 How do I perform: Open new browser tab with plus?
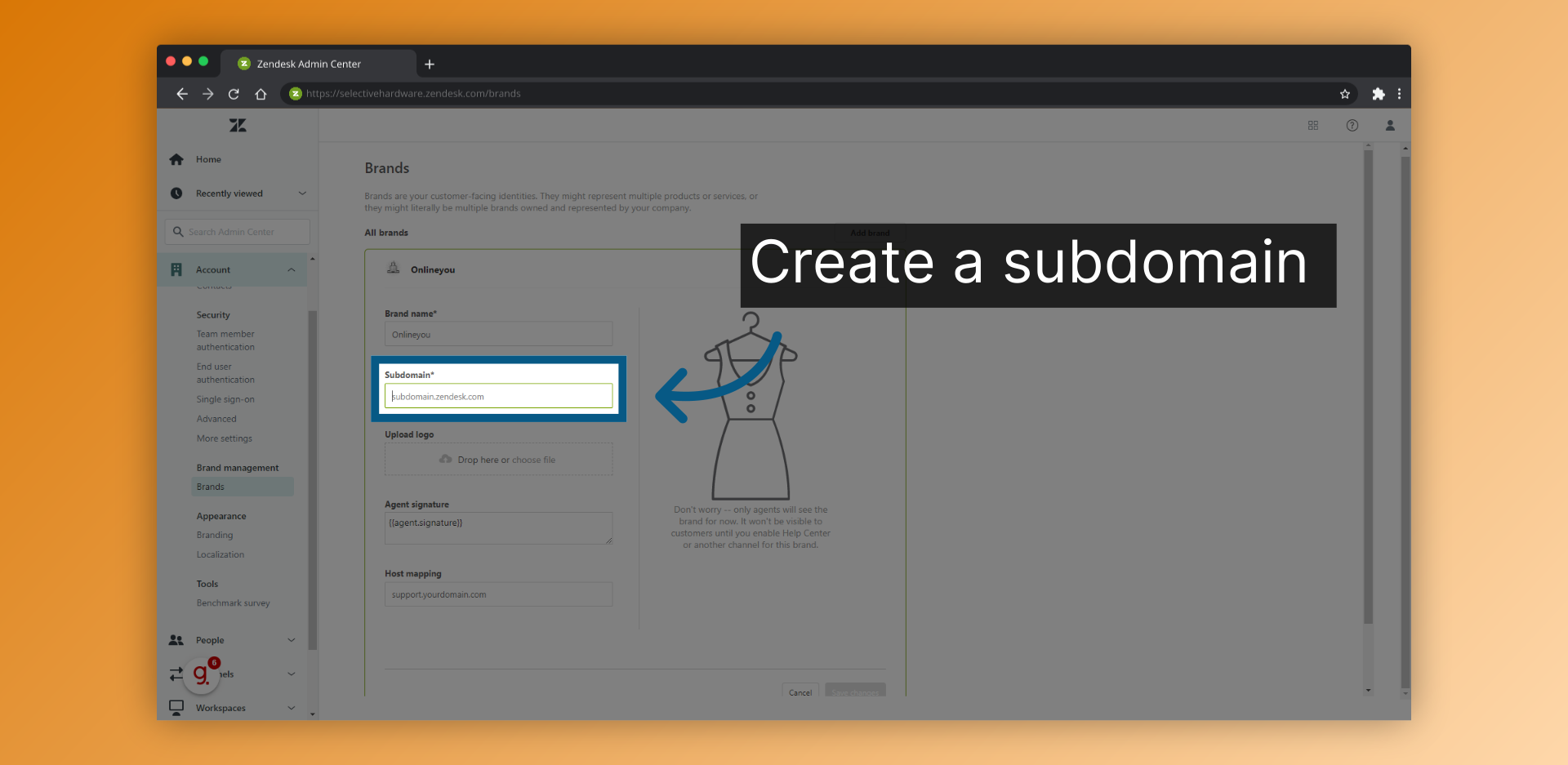430,64
